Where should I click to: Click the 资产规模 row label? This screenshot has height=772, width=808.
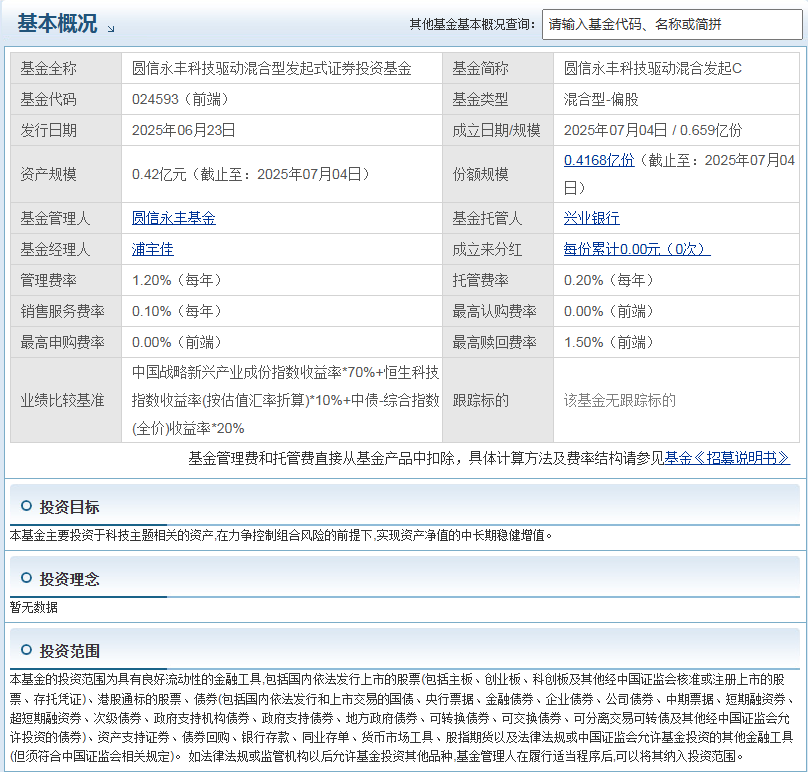[48, 174]
